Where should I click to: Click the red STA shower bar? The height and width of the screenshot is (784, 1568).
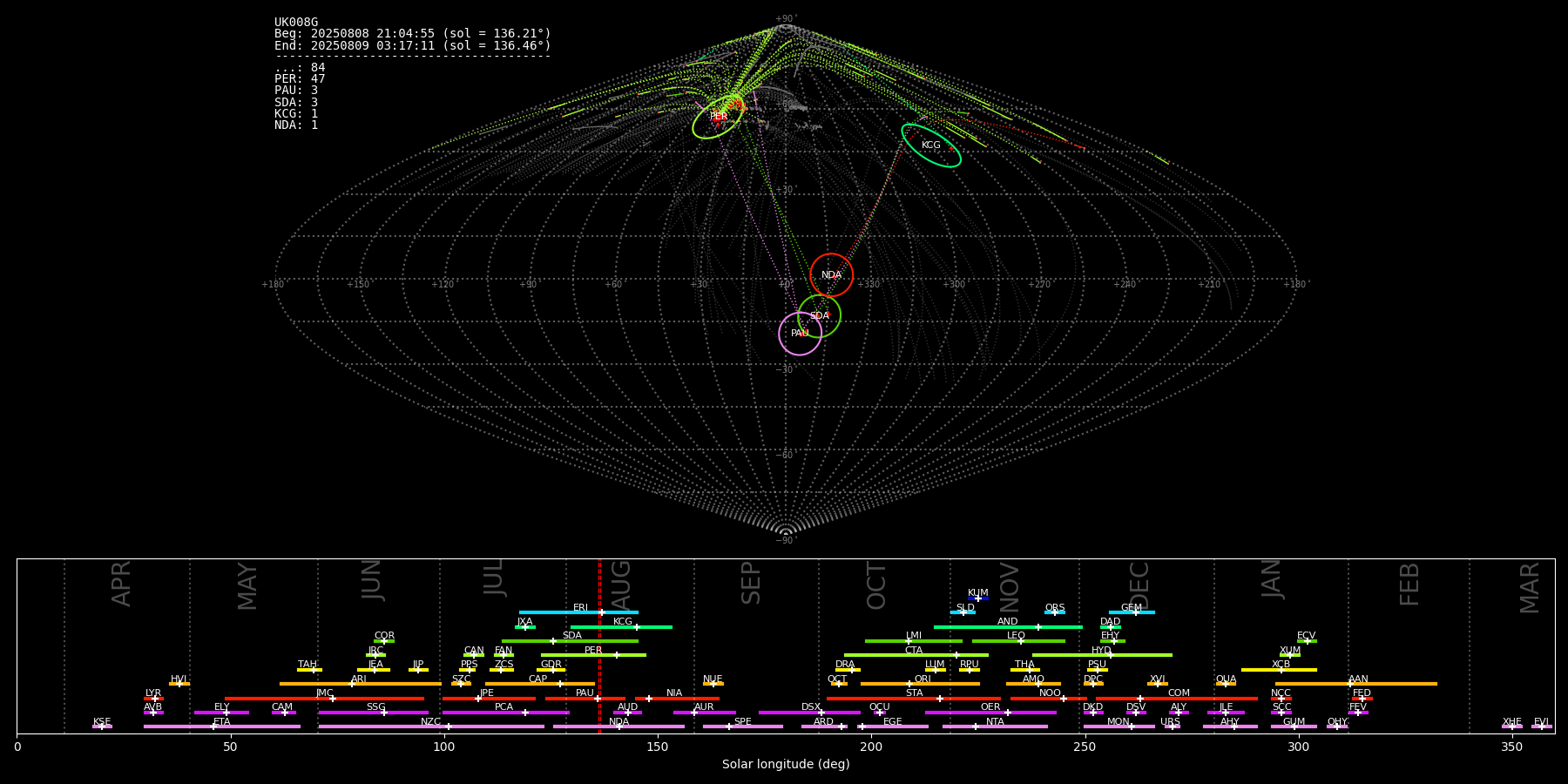914,699
